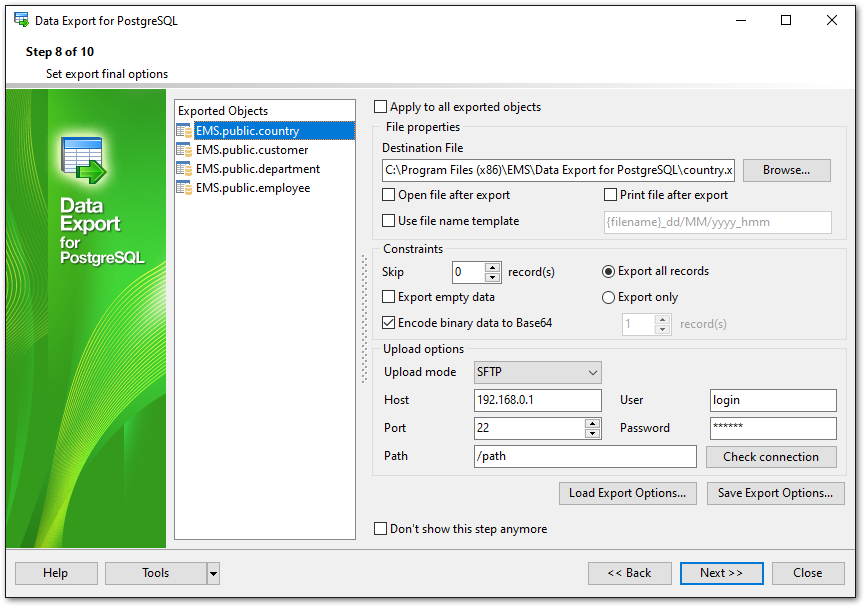The height and width of the screenshot is (607, 865).
Task: Click the Close button at bottom right
Action: click(808, 573)
